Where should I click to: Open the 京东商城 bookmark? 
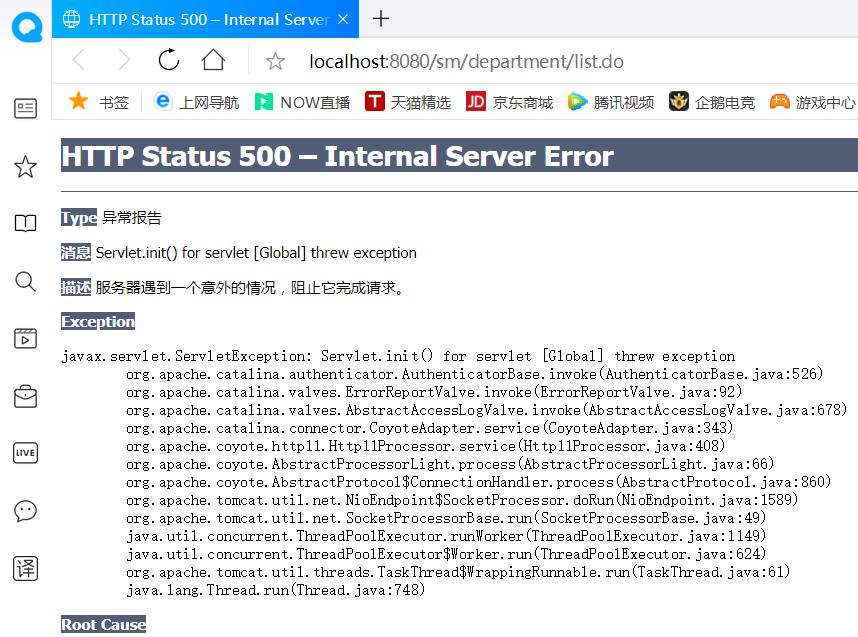tap(509, 102)
